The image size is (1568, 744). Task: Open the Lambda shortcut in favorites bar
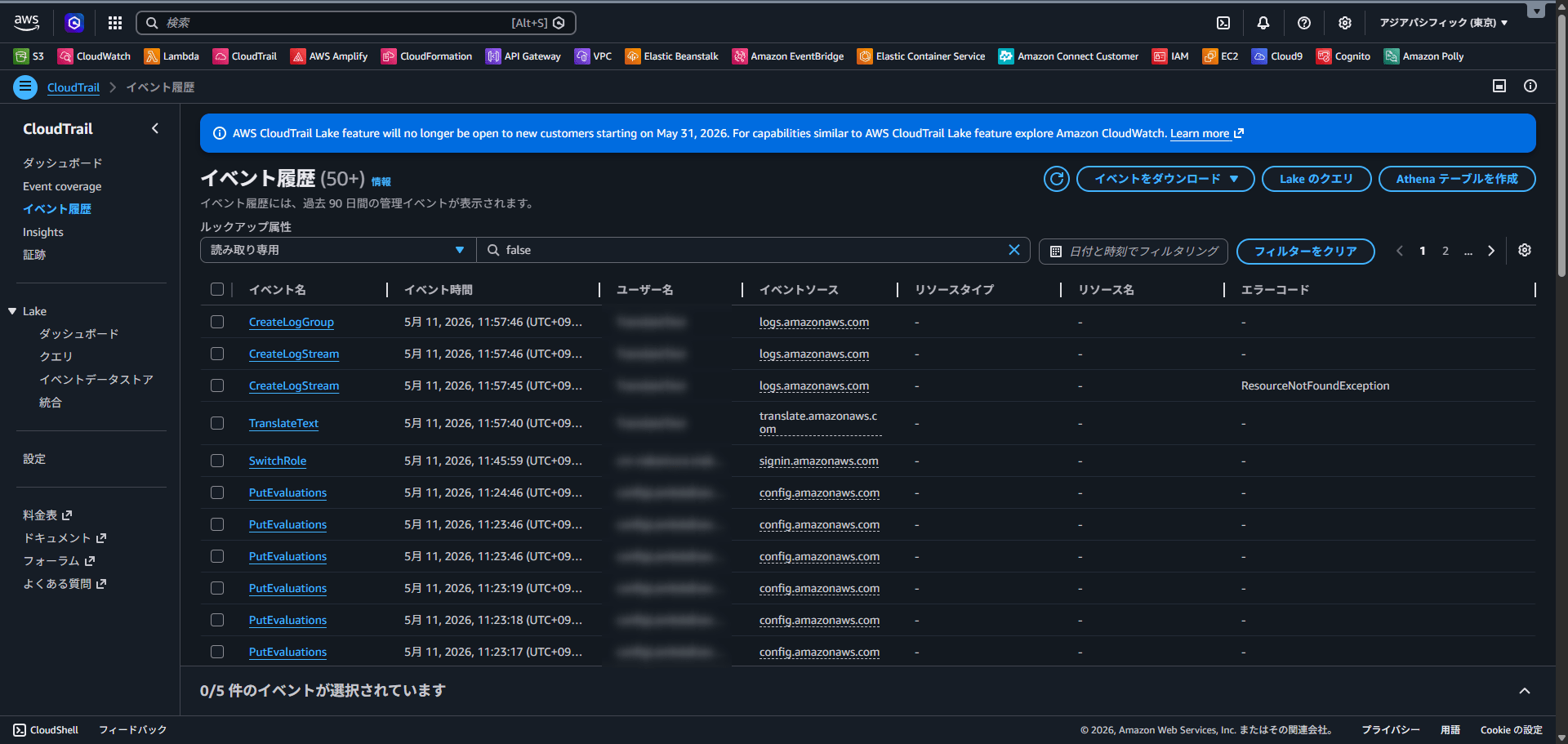tap(171, 56)
